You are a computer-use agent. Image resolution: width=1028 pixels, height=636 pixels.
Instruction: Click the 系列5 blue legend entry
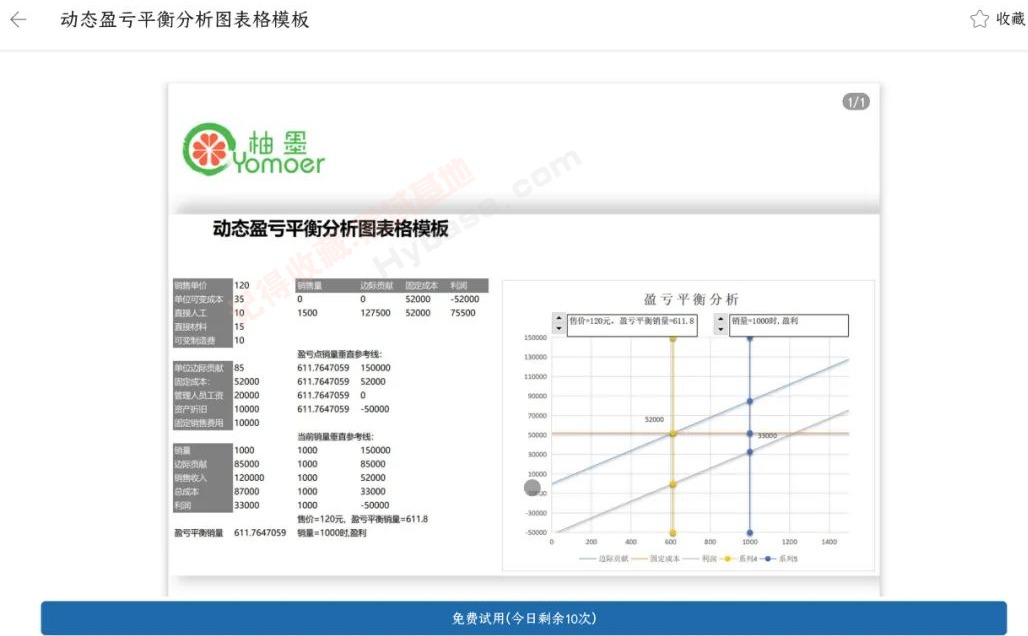[780, 559]
